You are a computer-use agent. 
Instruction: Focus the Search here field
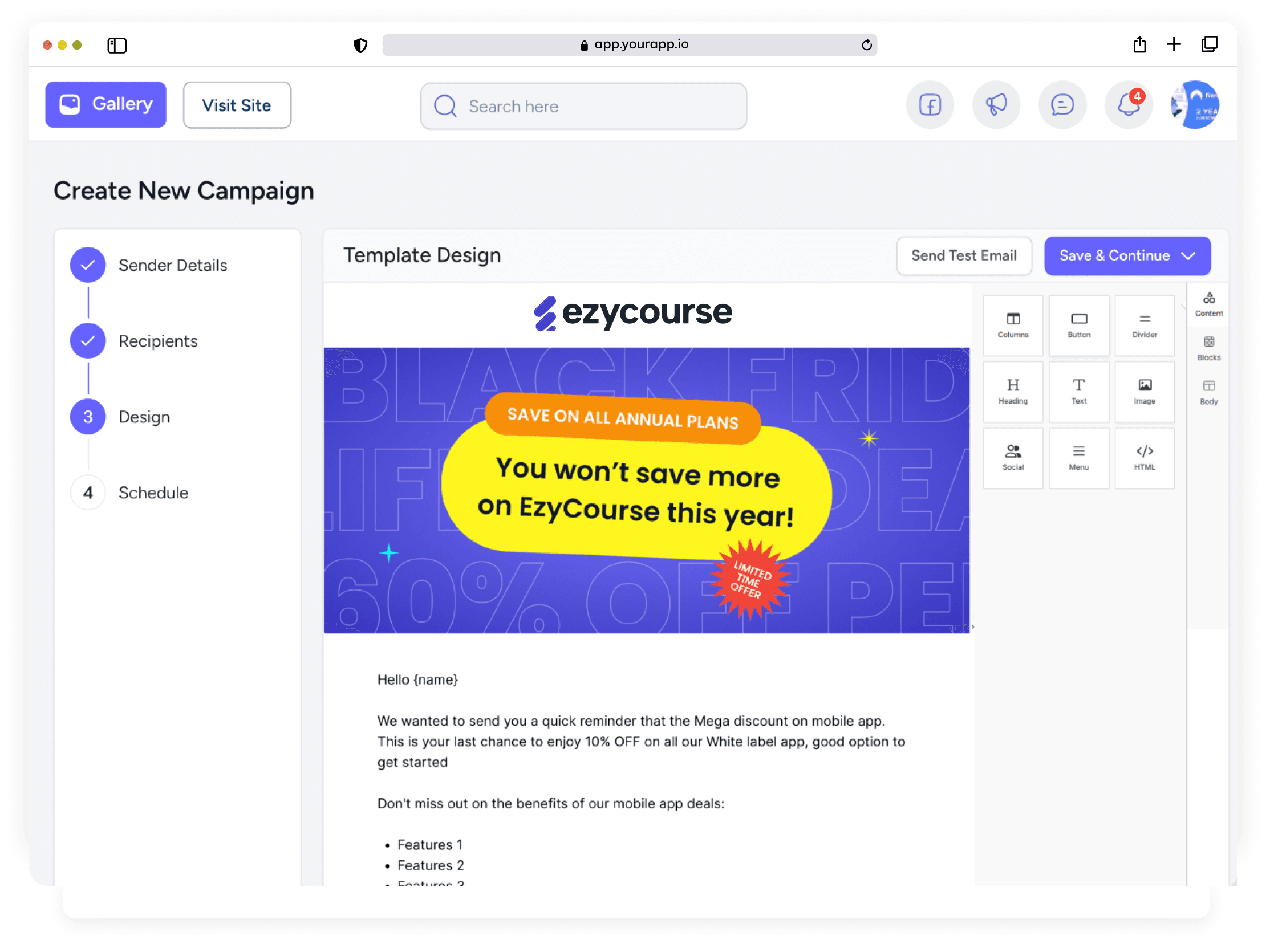click(x=583, y=107)
